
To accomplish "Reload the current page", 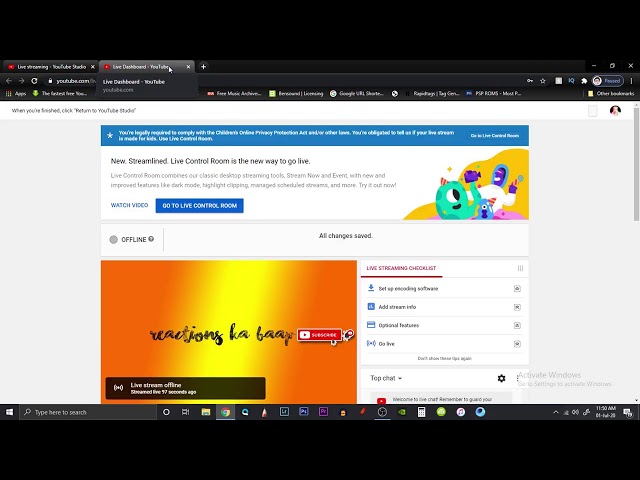I will (x=34, y=81).
